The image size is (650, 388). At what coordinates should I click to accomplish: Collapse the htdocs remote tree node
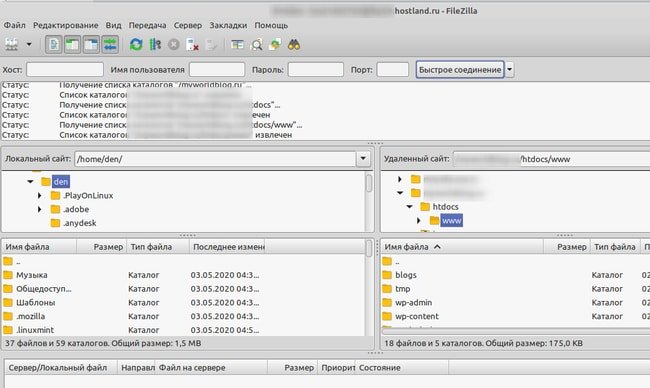410,206
